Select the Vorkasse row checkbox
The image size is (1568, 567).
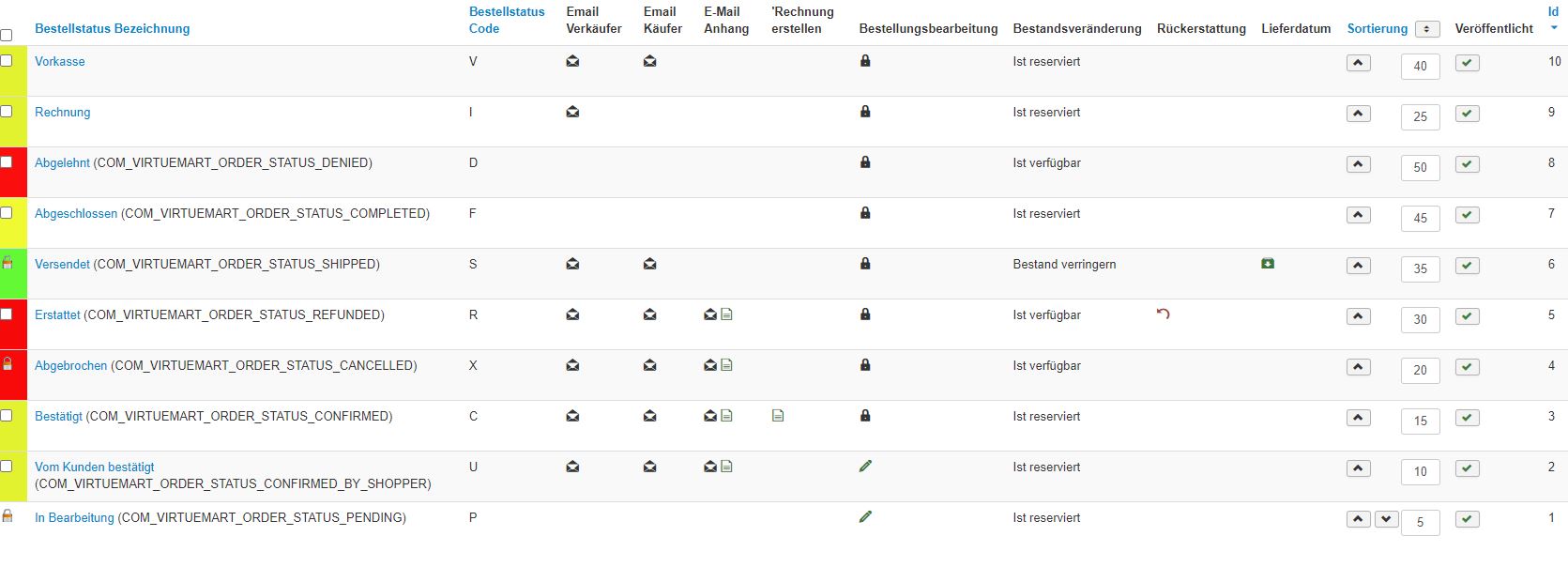[7, 61]
